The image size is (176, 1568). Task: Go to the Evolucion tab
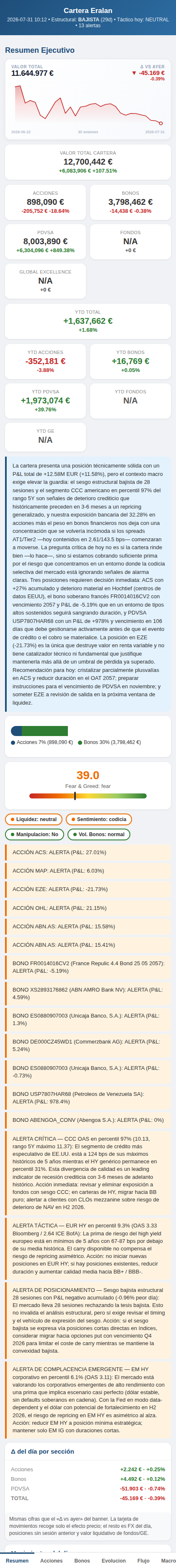point(113,1560)
